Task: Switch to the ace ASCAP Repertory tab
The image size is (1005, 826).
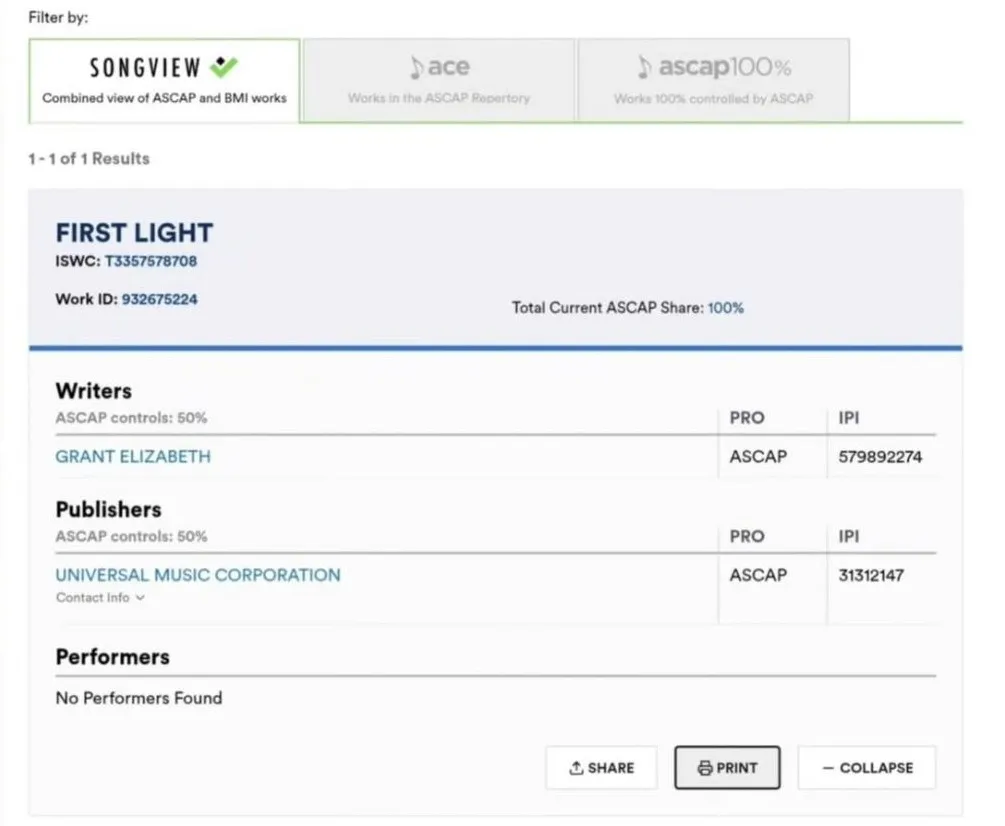Action: 439,80
